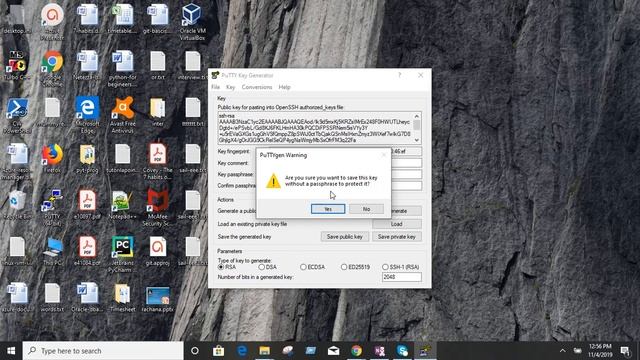Open the e10897.pdf desktop file
640x360 pixels.
87,205
